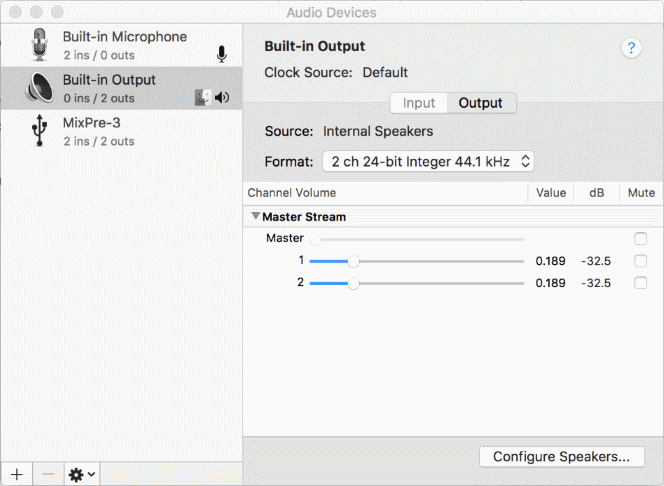The image size is (664, 486).
Task: Click the Finder system alert output icon
Action: click(203, 97)
